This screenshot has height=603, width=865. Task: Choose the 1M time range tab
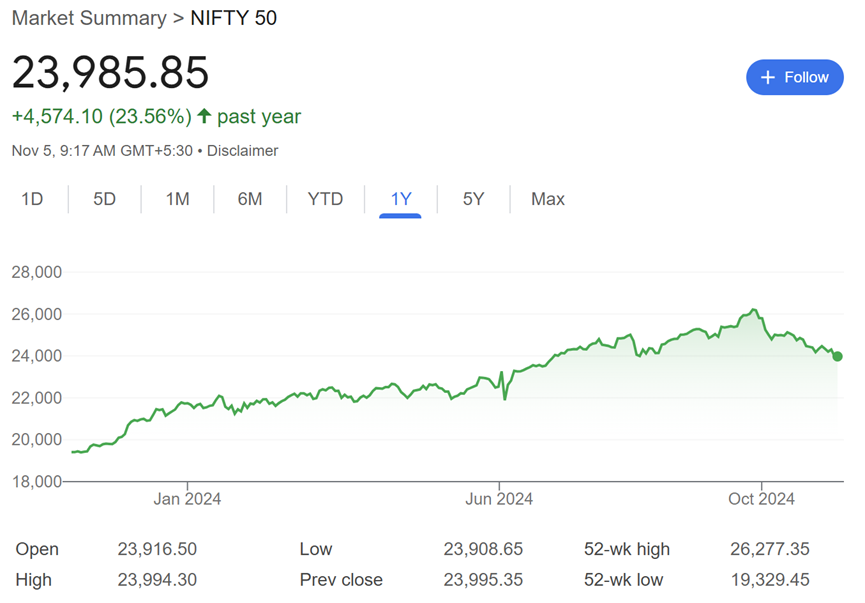point(177,199)
